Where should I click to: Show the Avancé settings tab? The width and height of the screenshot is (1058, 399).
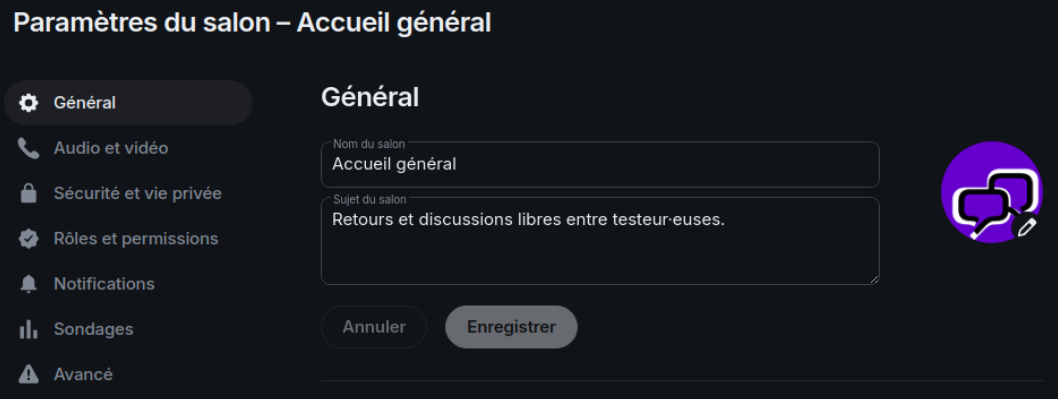128,374
